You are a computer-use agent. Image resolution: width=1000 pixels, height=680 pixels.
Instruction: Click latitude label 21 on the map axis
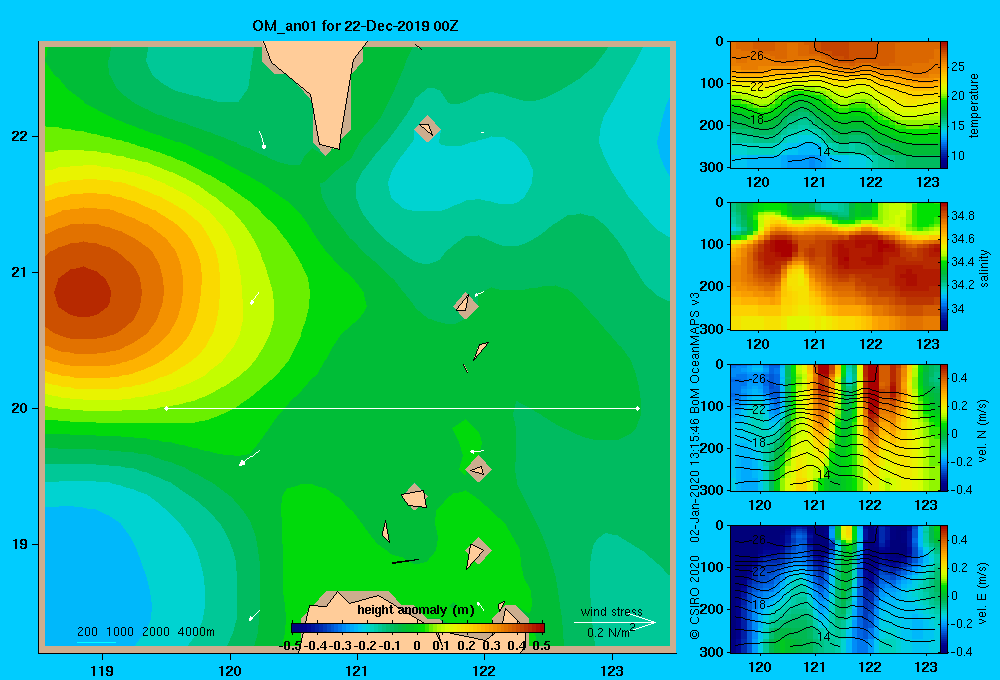pos(20,272)
